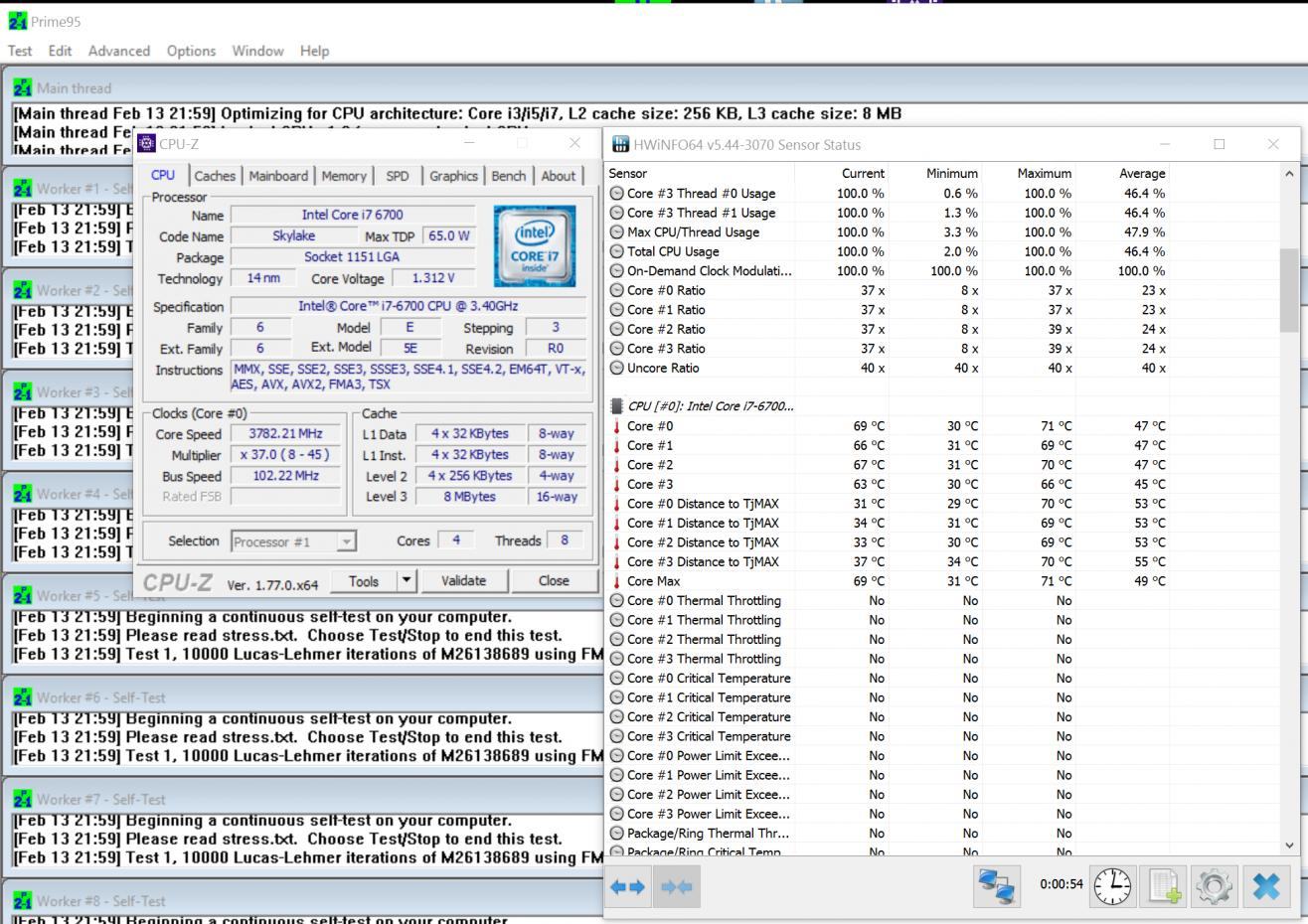The image size is (1308, 924).
Task: Click the Main thread window icon
Action: coord(23,87)
